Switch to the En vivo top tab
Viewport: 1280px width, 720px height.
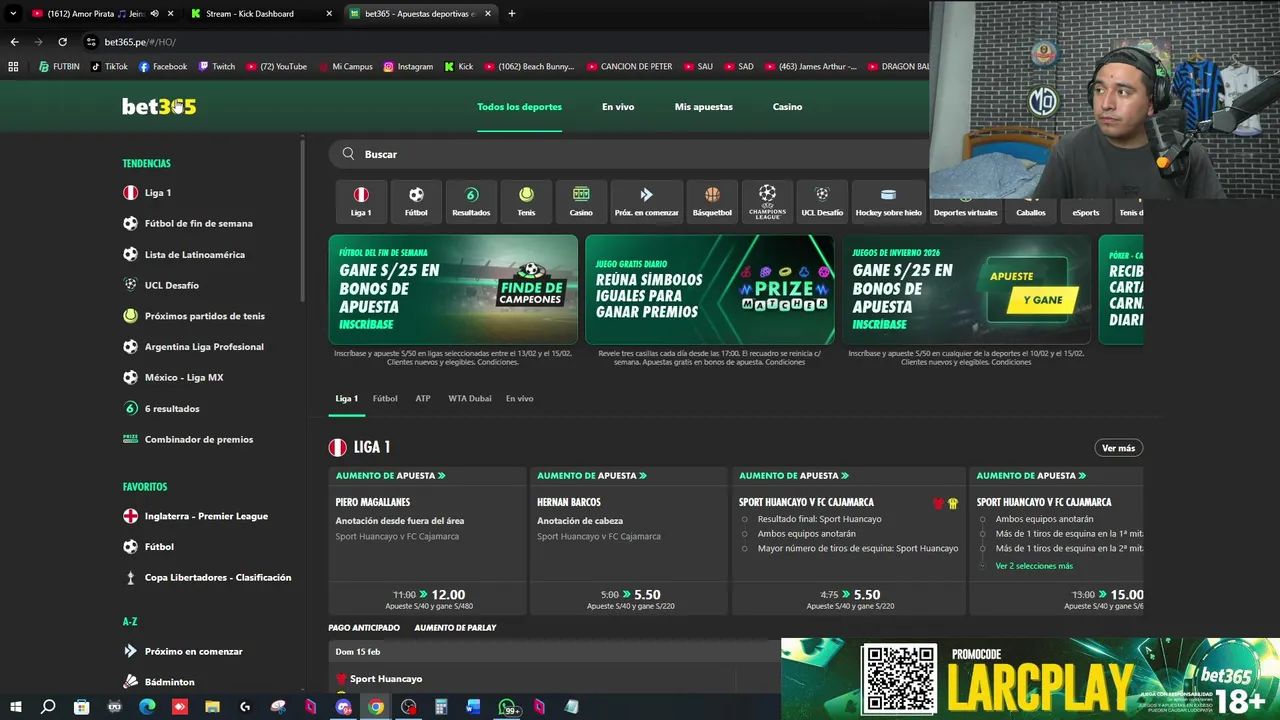618,107
